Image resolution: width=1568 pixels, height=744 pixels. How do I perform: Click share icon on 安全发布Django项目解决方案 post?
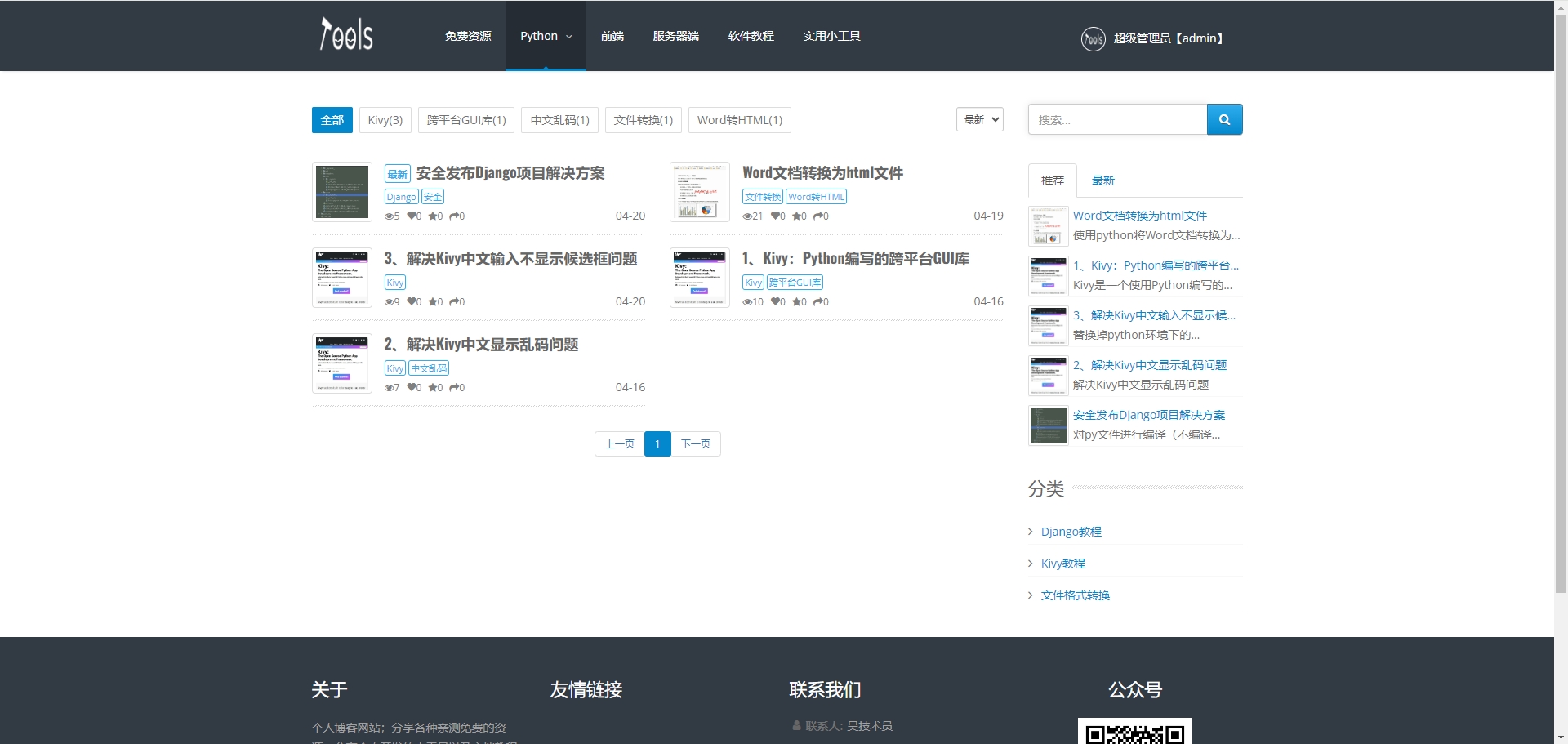coord(453,216)
